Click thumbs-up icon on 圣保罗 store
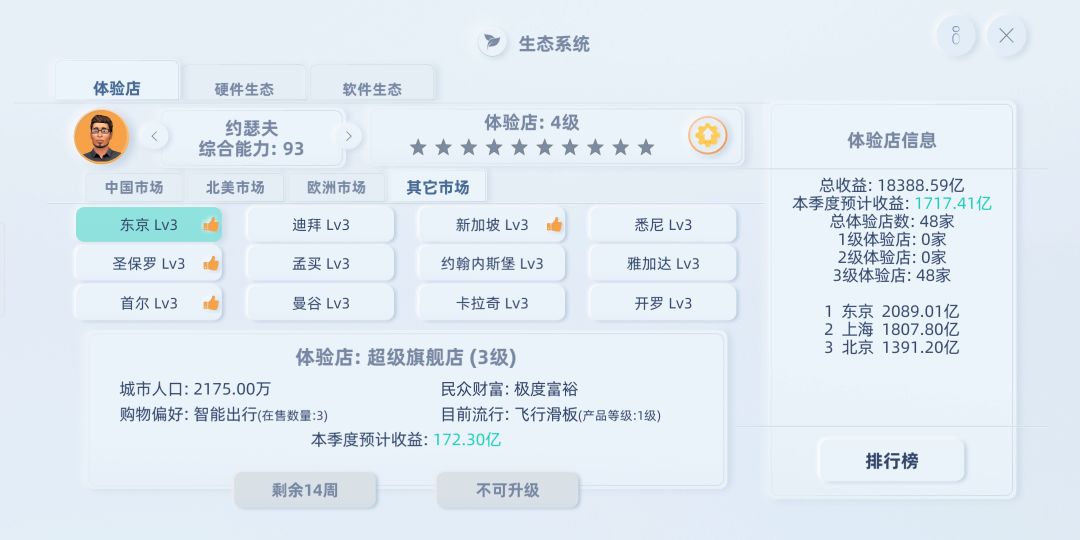This screenshot has height=540, width=1080. click(211, 264)
